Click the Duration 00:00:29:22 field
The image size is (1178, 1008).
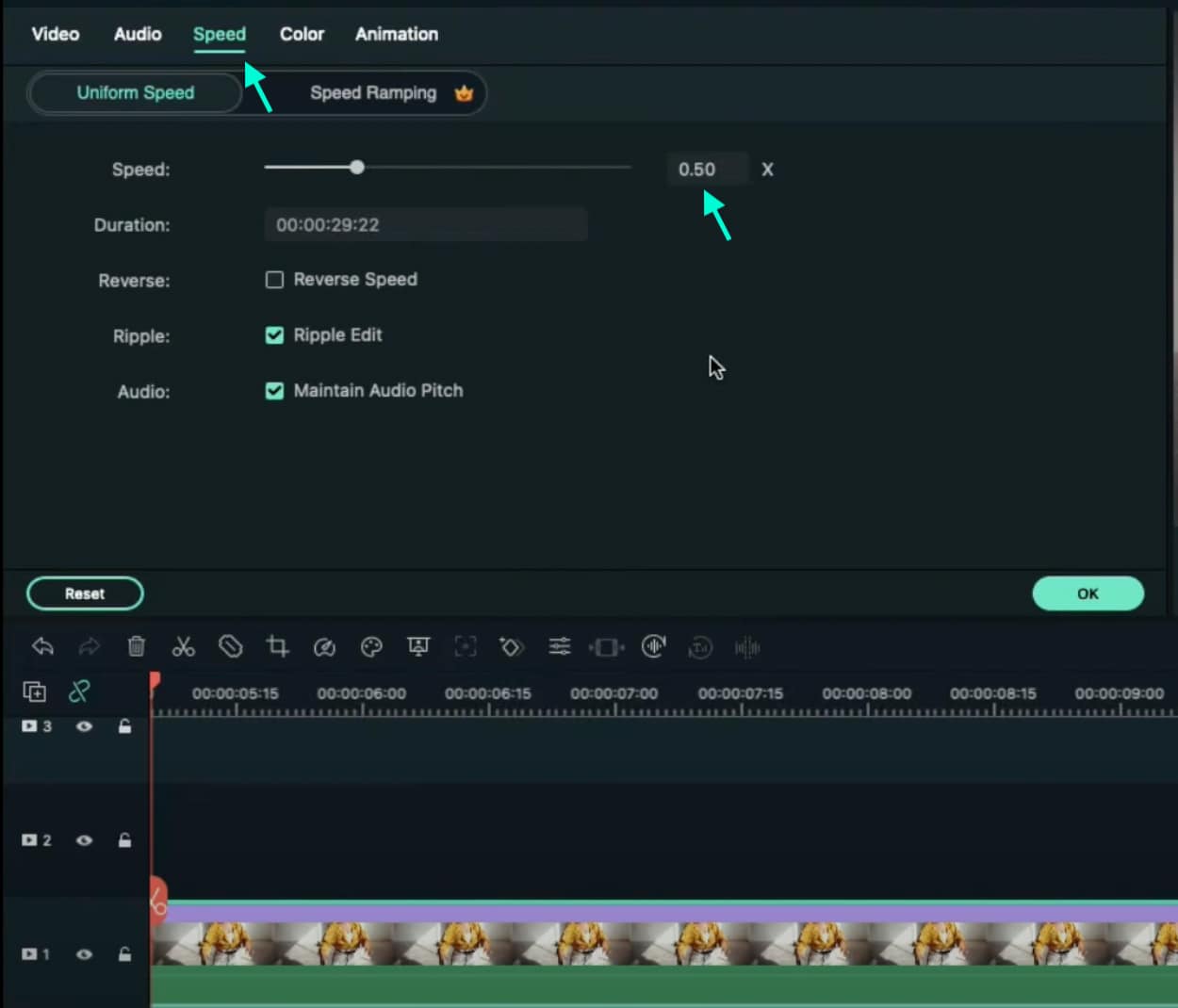coord(426,225)
